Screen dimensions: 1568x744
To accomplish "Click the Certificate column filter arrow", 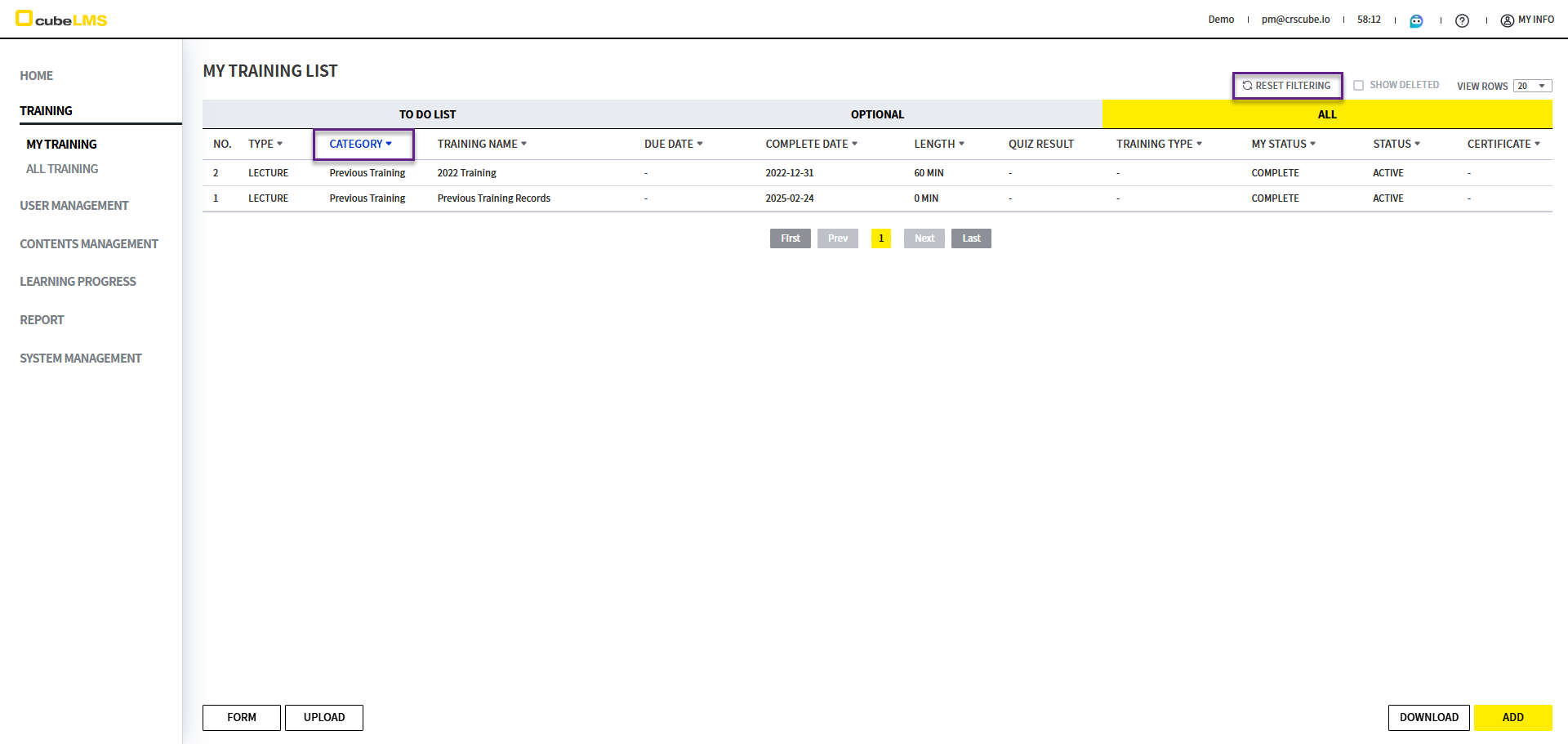I will [x=1537, y=144].
